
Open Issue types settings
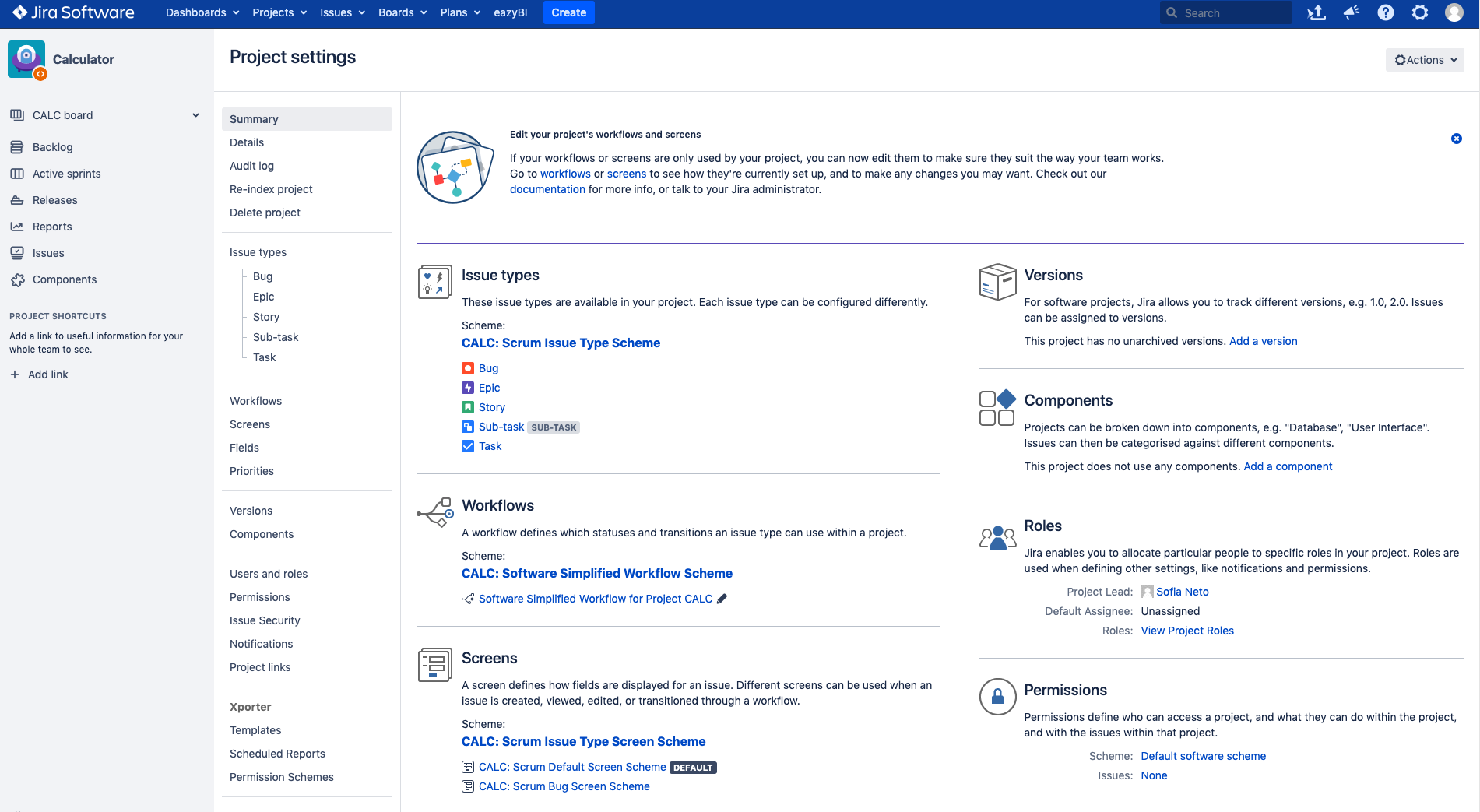click(x=258, y=252)
